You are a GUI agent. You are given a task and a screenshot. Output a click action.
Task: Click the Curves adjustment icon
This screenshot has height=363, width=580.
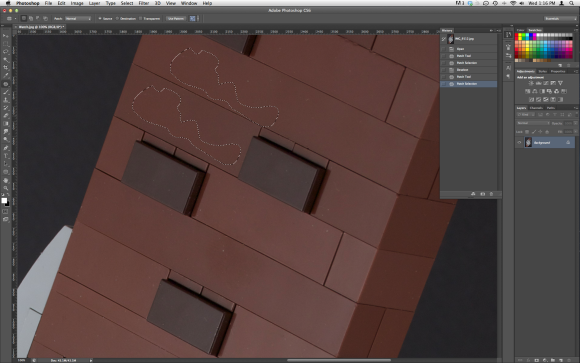(x=546, y=83)
